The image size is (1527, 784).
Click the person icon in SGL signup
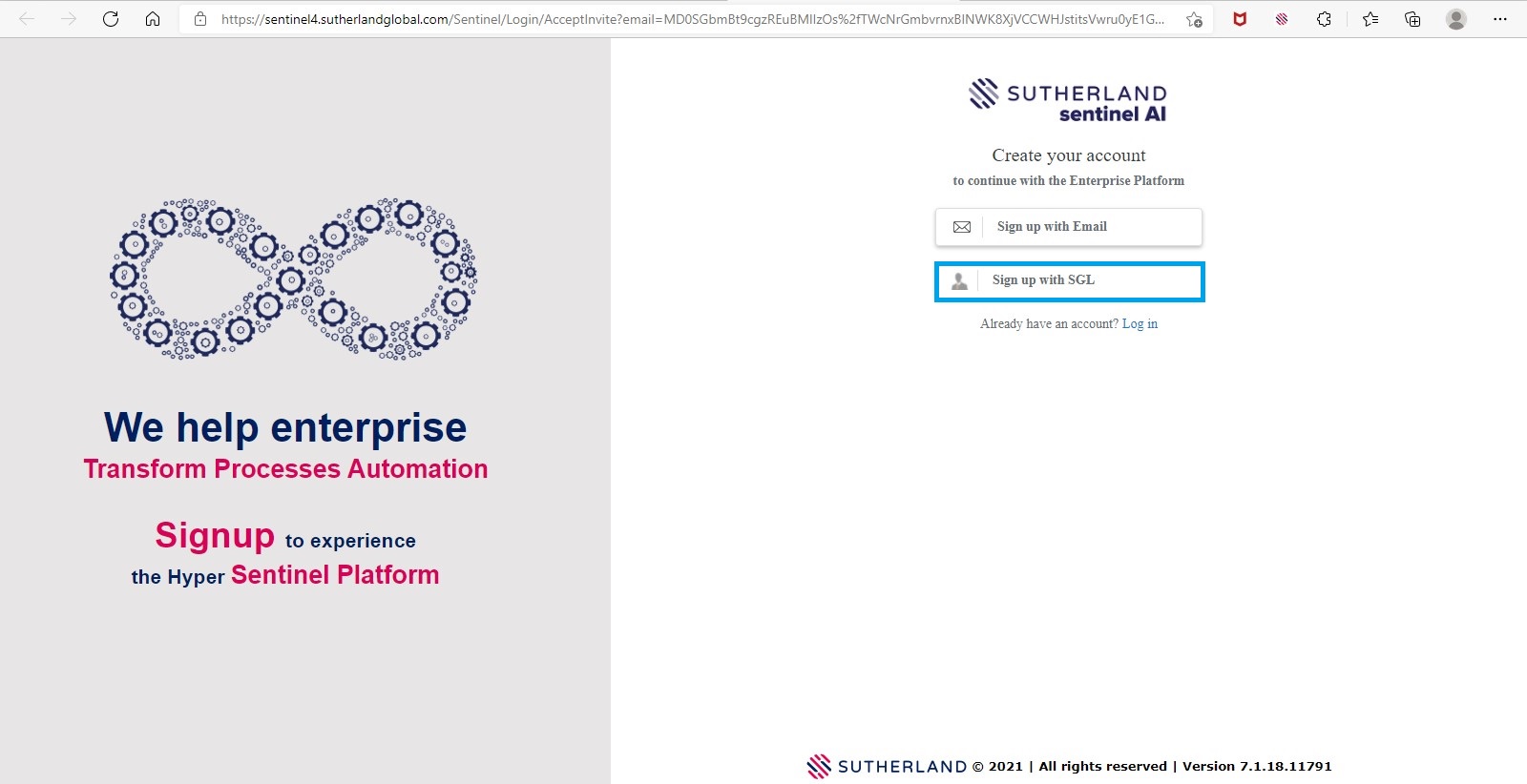[960, 280]
